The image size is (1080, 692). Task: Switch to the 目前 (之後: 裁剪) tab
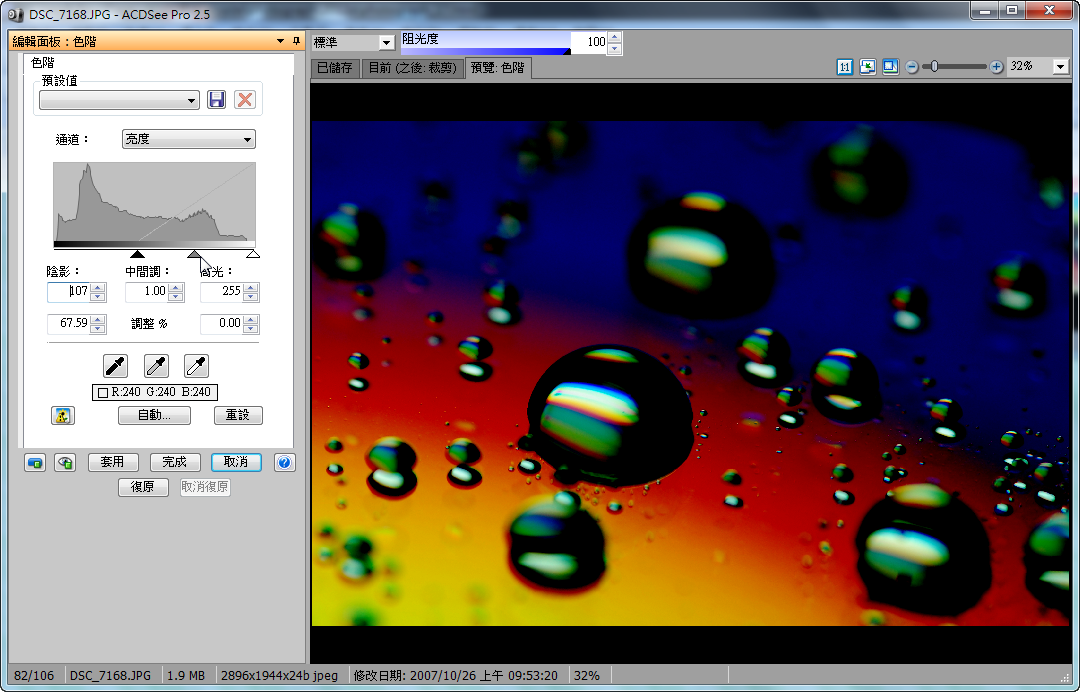tap(412, 68)
